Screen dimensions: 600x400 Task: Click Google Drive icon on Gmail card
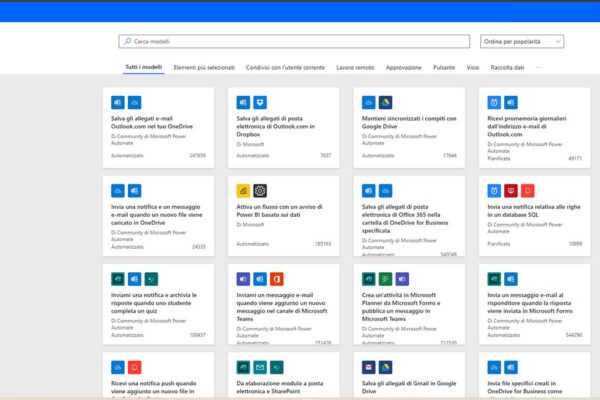pyautogui.click(x=385, y=367)
